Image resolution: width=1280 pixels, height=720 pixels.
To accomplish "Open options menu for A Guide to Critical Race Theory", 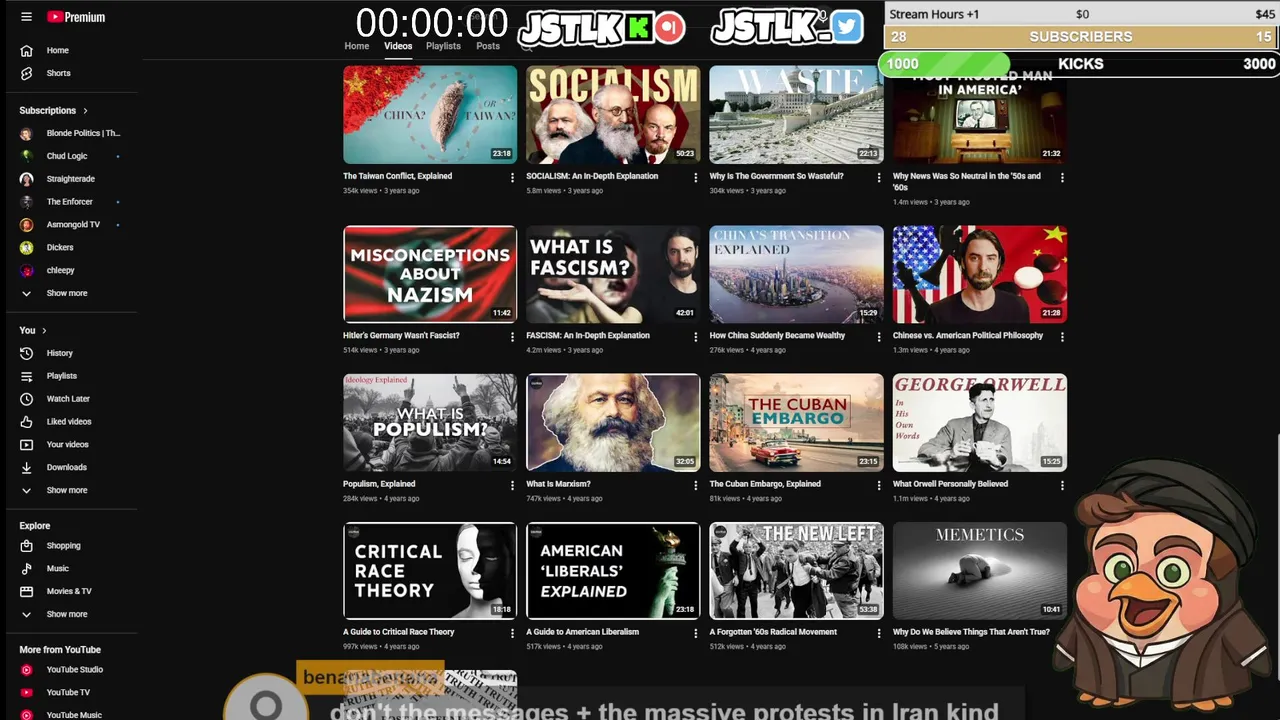I will pyautogui.click(x=513, y=633).
